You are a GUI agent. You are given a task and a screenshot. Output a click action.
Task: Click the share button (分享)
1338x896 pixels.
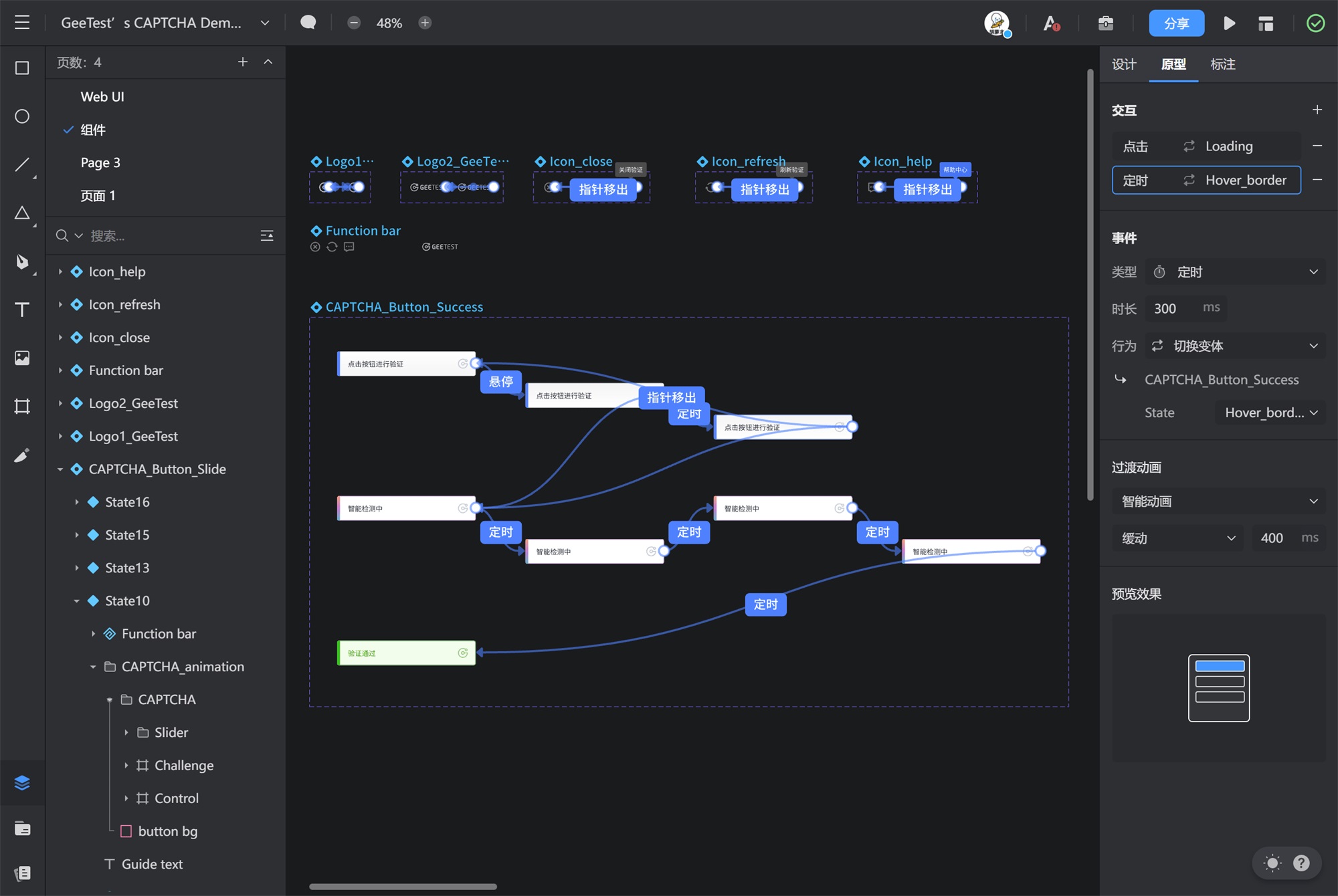coord(1178,22)
